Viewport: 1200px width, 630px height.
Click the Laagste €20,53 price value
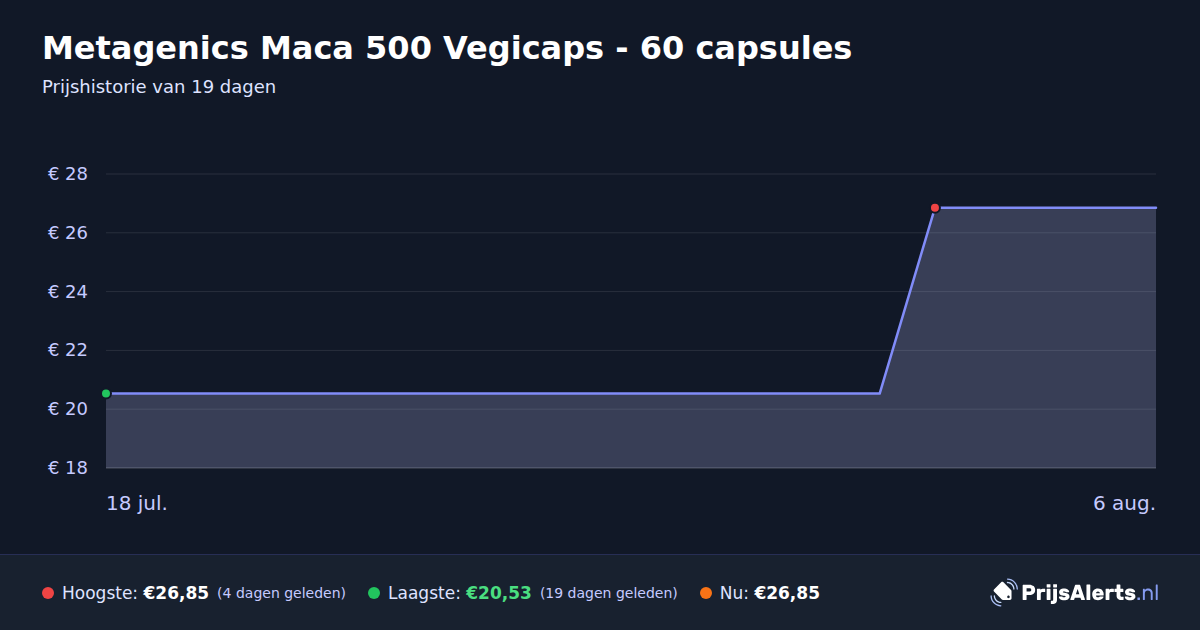(498, 593)
